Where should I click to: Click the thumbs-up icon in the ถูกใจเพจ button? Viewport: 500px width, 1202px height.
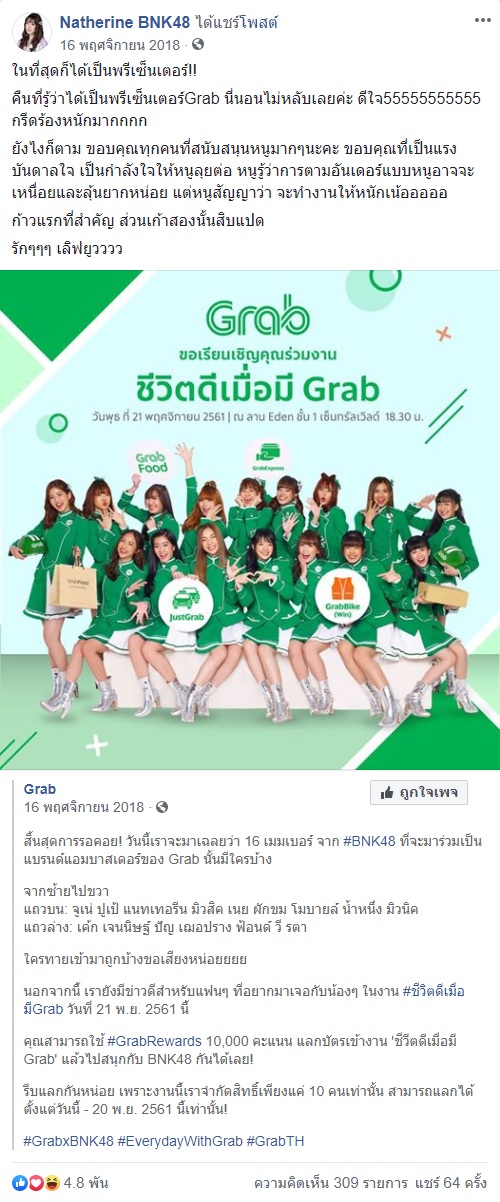coord(386,793)
